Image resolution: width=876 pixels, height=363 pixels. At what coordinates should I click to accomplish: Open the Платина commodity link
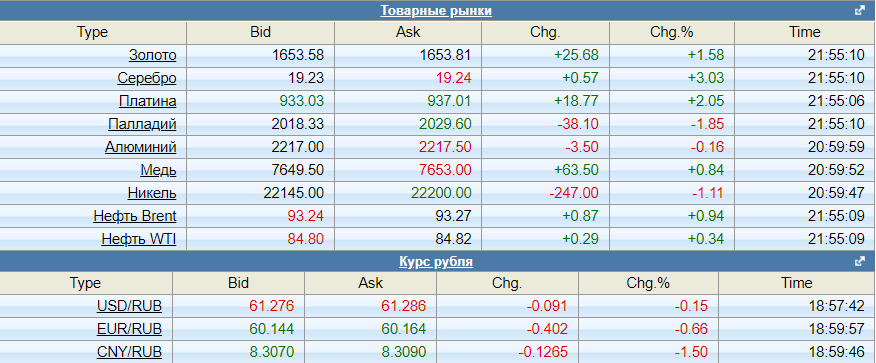pos(147,101)
